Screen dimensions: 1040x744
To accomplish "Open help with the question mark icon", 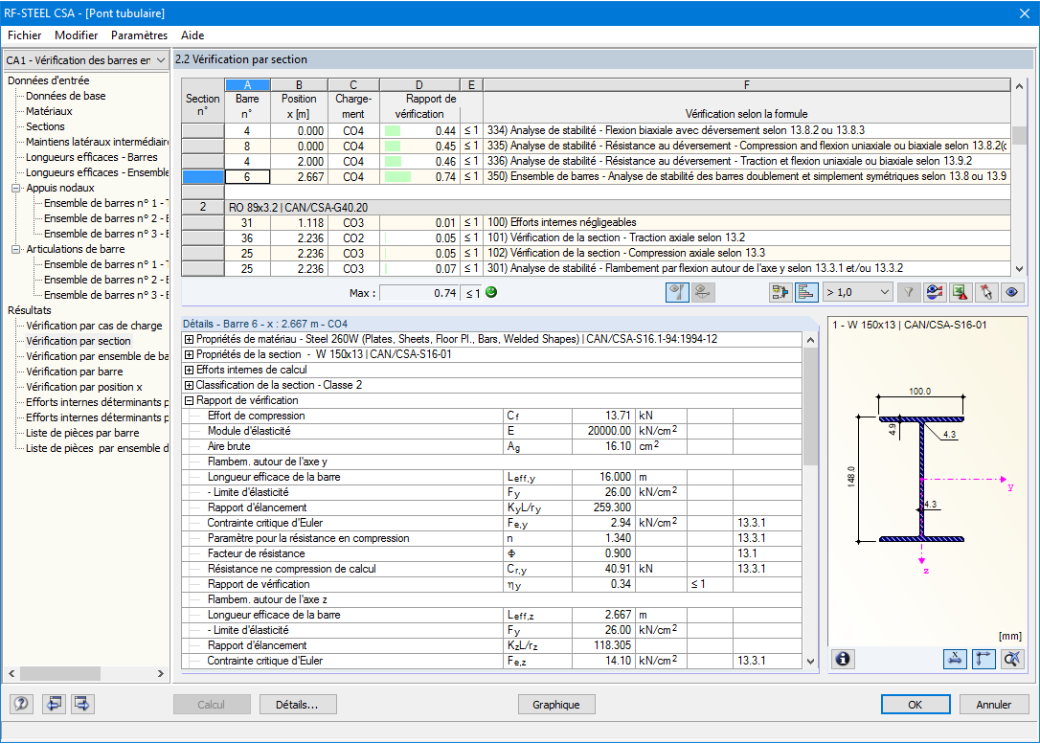I will (x=21, y=704).
